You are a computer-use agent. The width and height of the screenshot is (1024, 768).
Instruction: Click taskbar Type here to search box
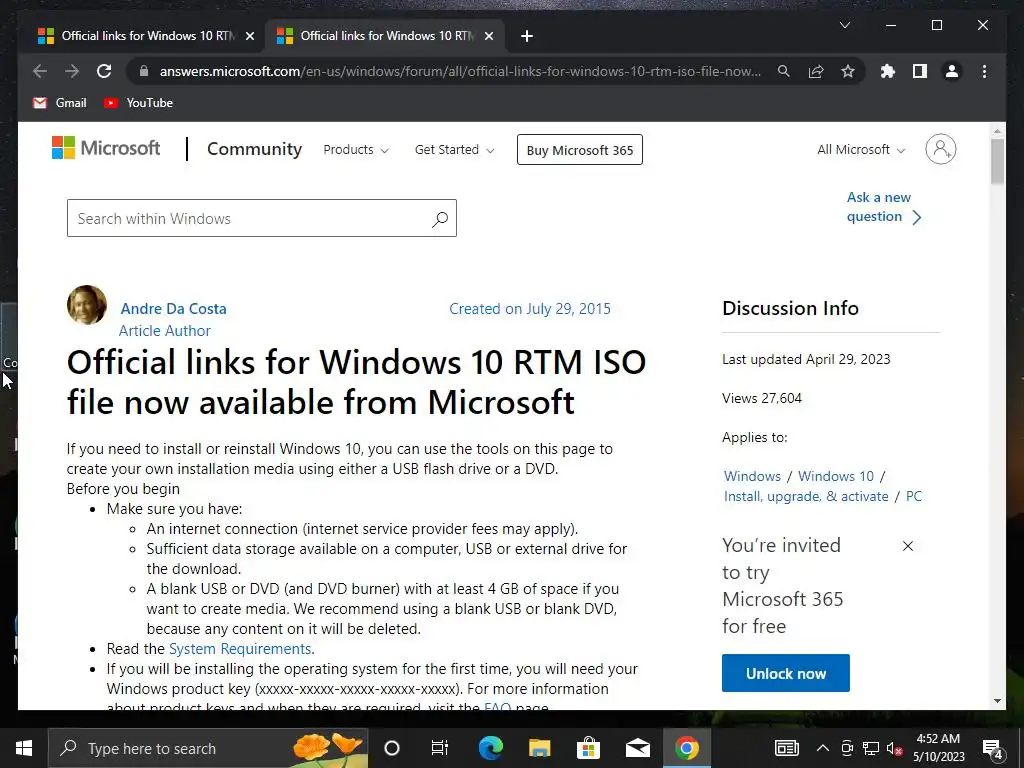click(208, 748)
